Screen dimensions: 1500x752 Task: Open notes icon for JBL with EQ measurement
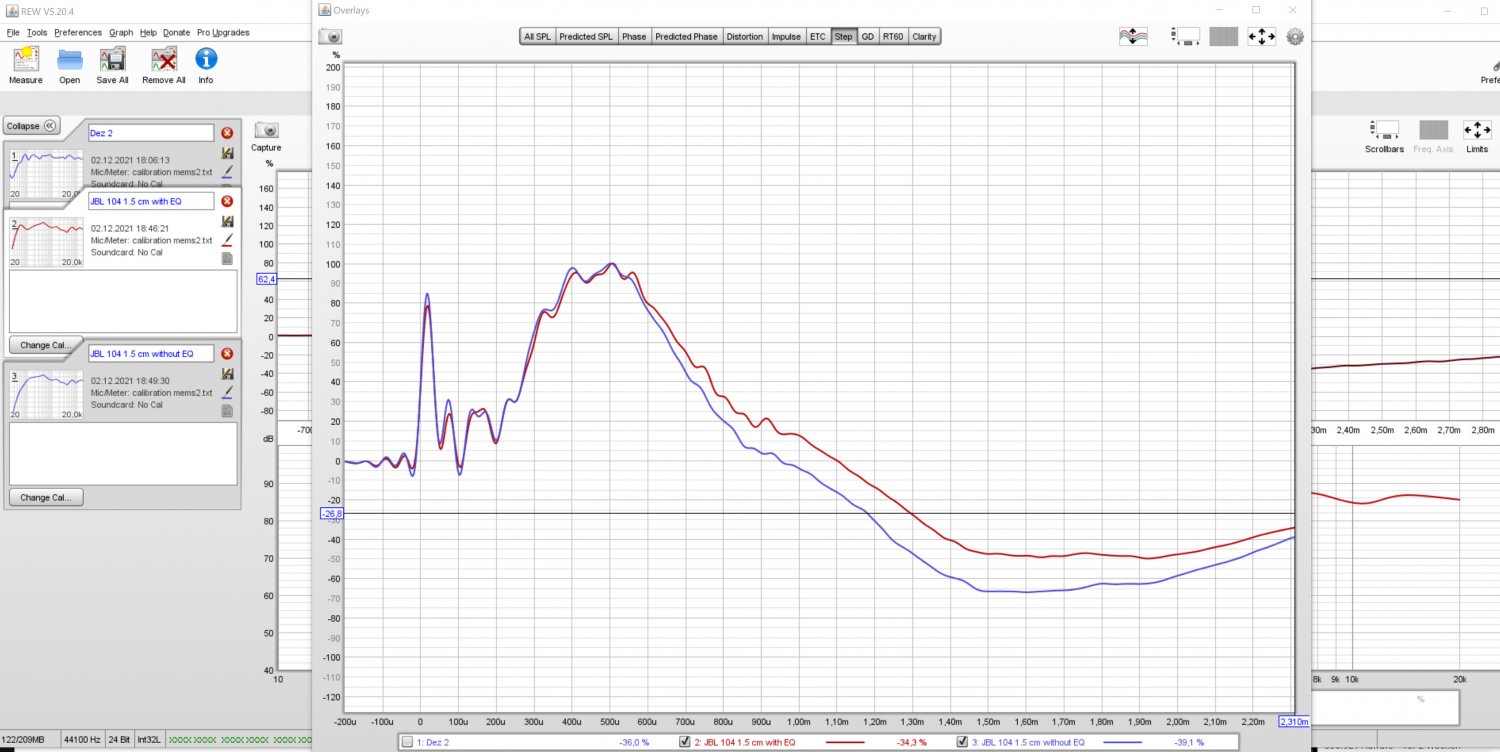click(x=227, y=258)
